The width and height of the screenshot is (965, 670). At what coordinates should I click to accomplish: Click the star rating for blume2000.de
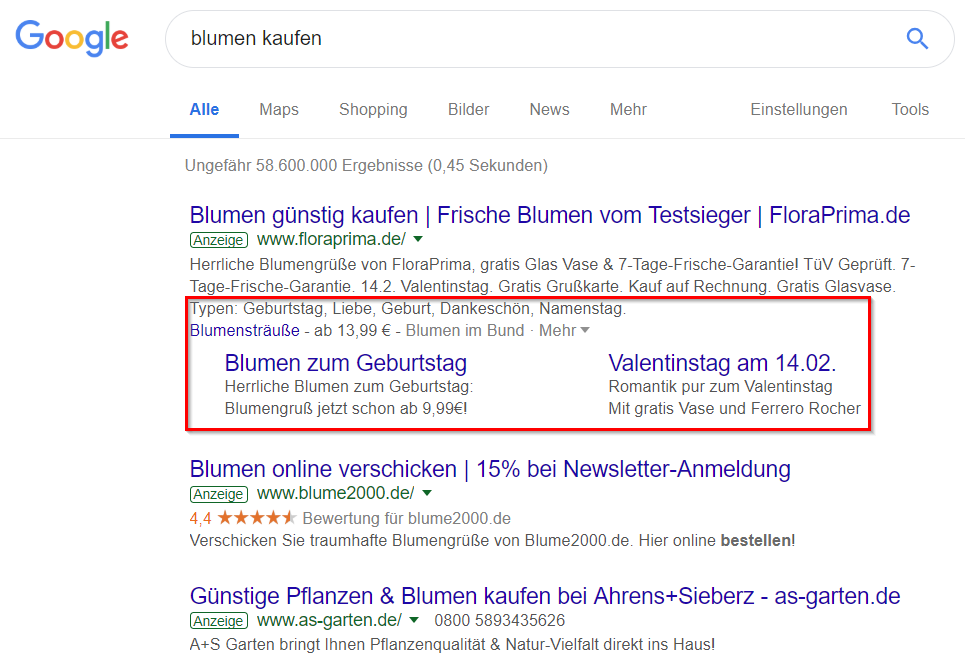coord(256,518)
